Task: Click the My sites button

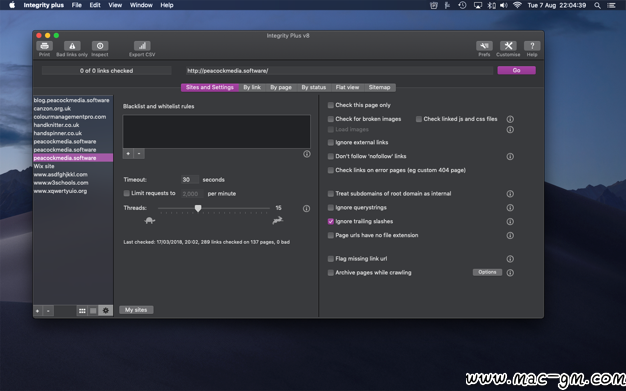Action: coord(136,310)
